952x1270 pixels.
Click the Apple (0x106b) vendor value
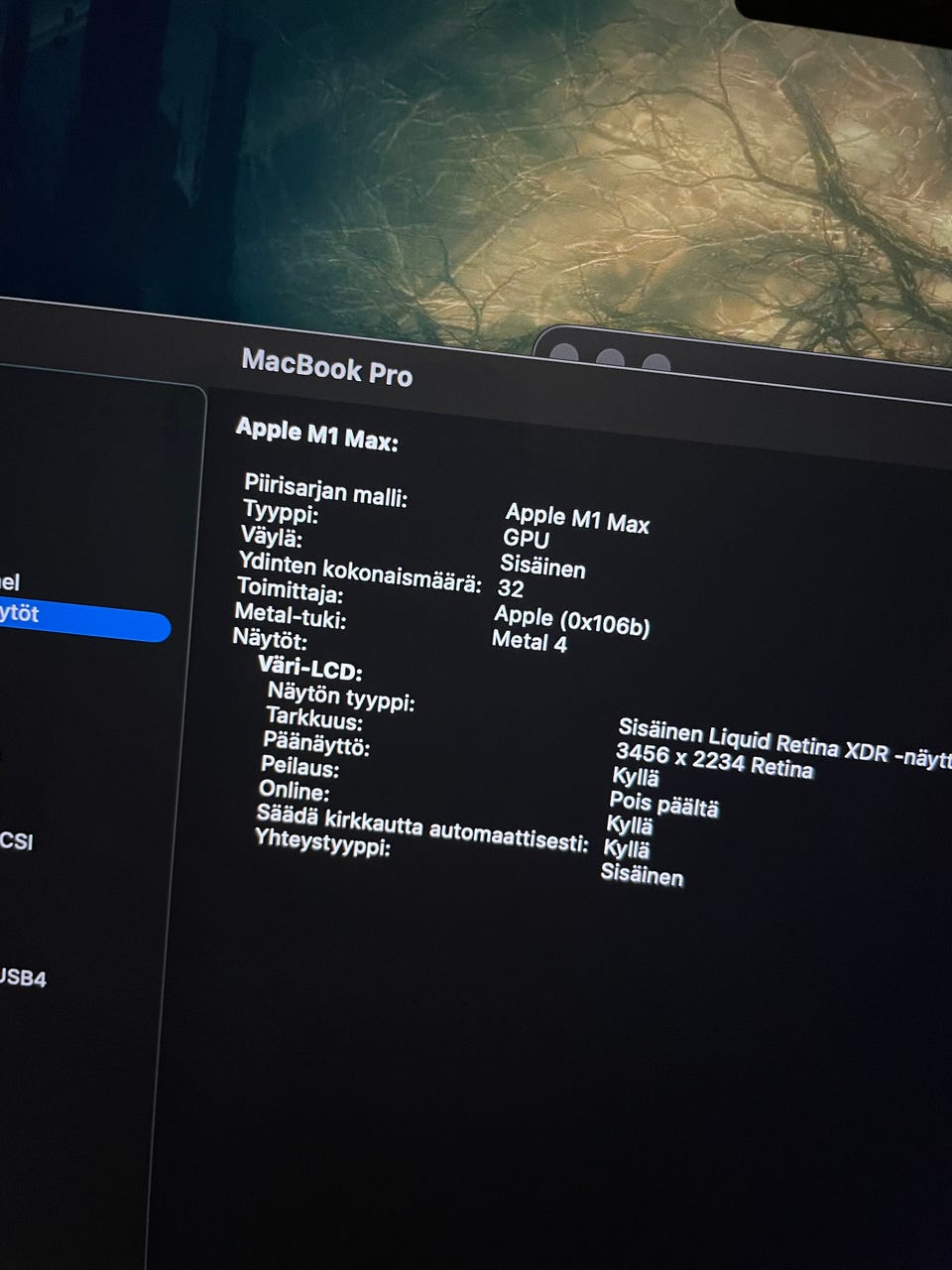[571, 620]
